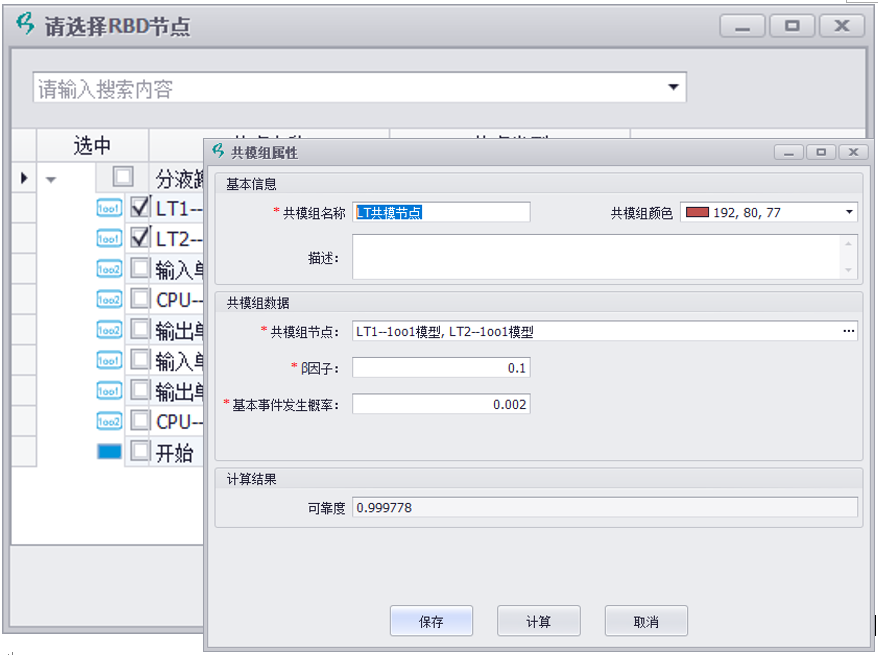
Task: Check the second 输出 node checkbox
Action: [x=140, y=389]
